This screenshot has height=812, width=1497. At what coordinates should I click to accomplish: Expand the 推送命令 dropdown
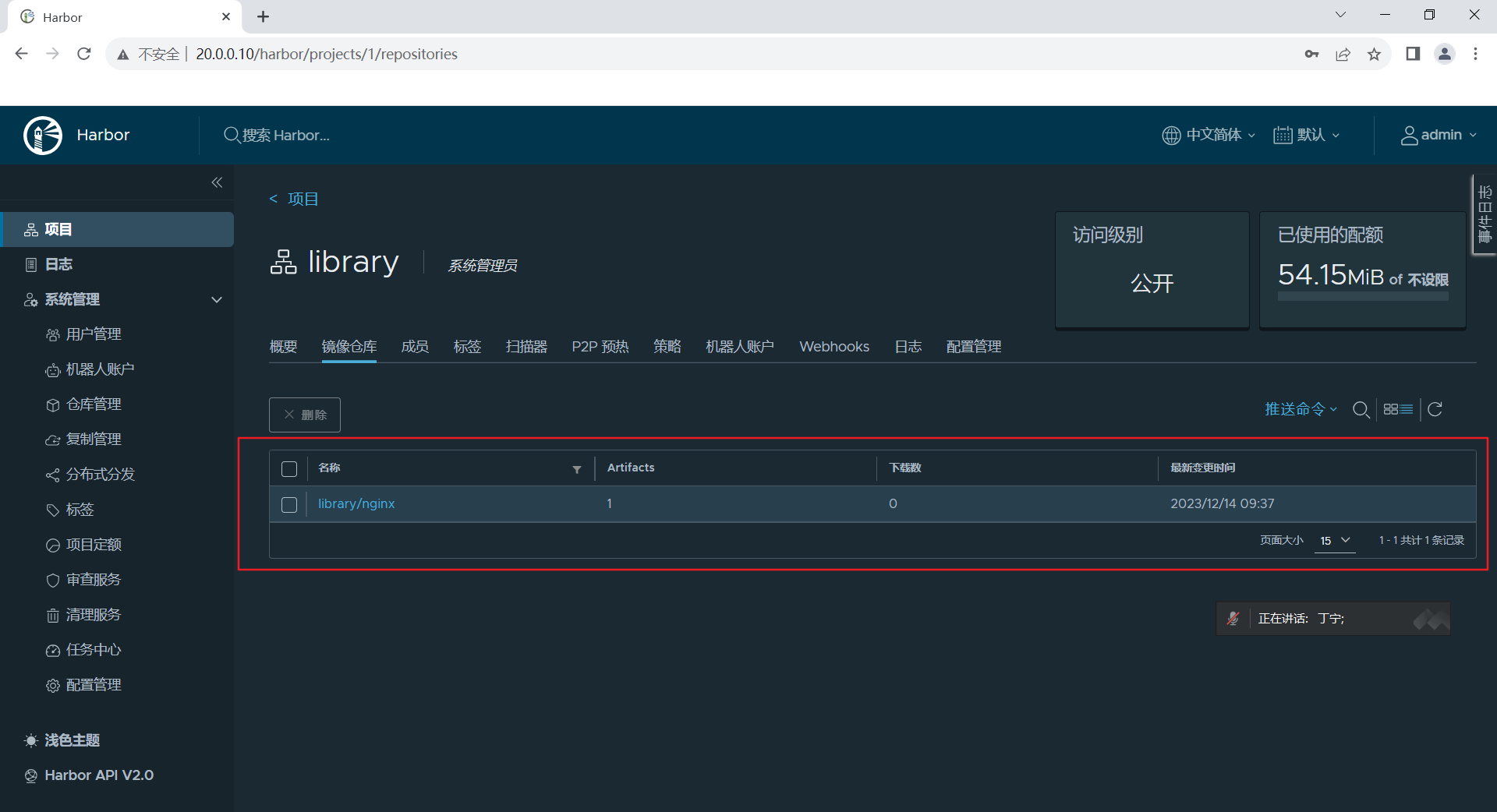1301,409
